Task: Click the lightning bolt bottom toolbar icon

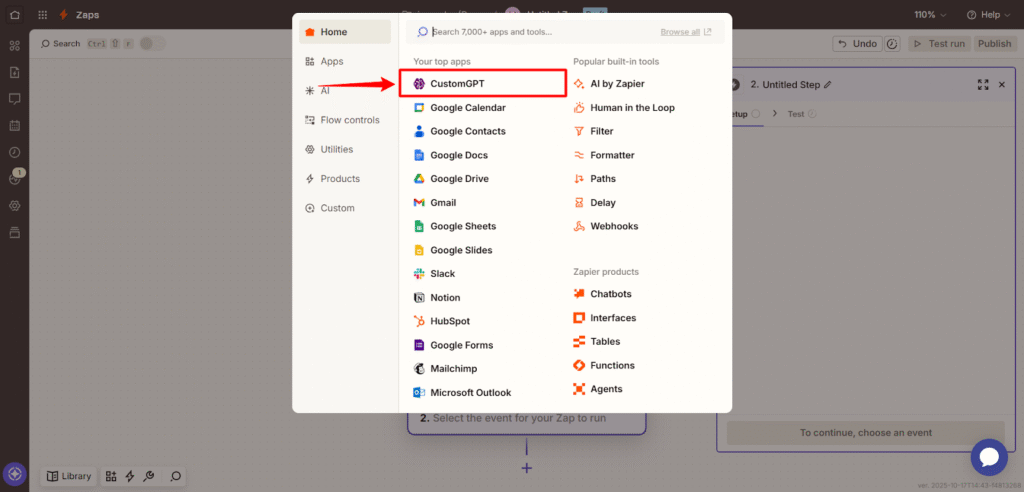Action: coord(130,476)
